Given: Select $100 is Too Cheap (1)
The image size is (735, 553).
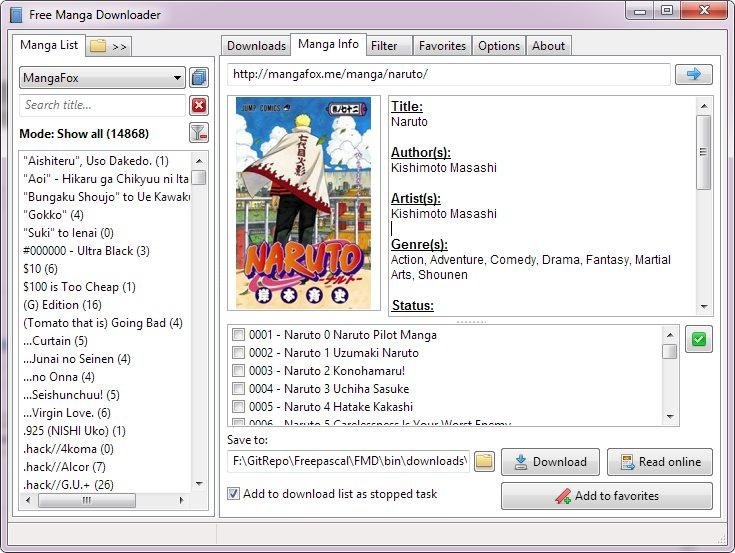Looking at the screenshot, I should coord(79,287).
